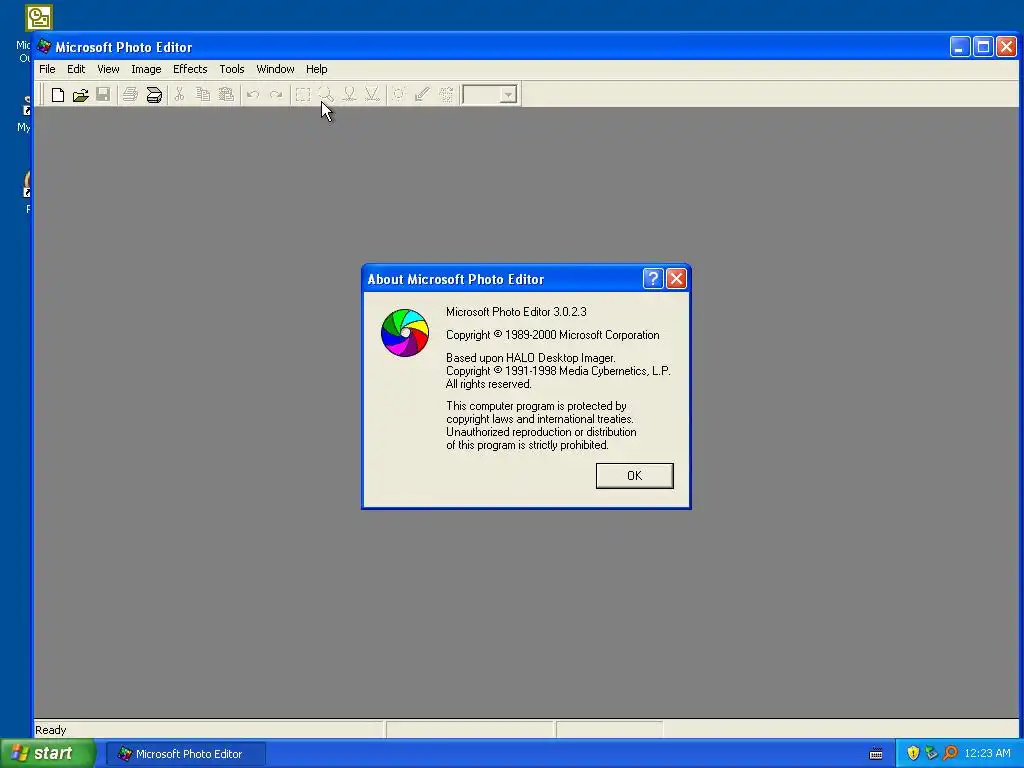Viewport: 1024px width, 768px height.
Task: Select the Set Transparent Color pencil icon
Action: [422, 95]
